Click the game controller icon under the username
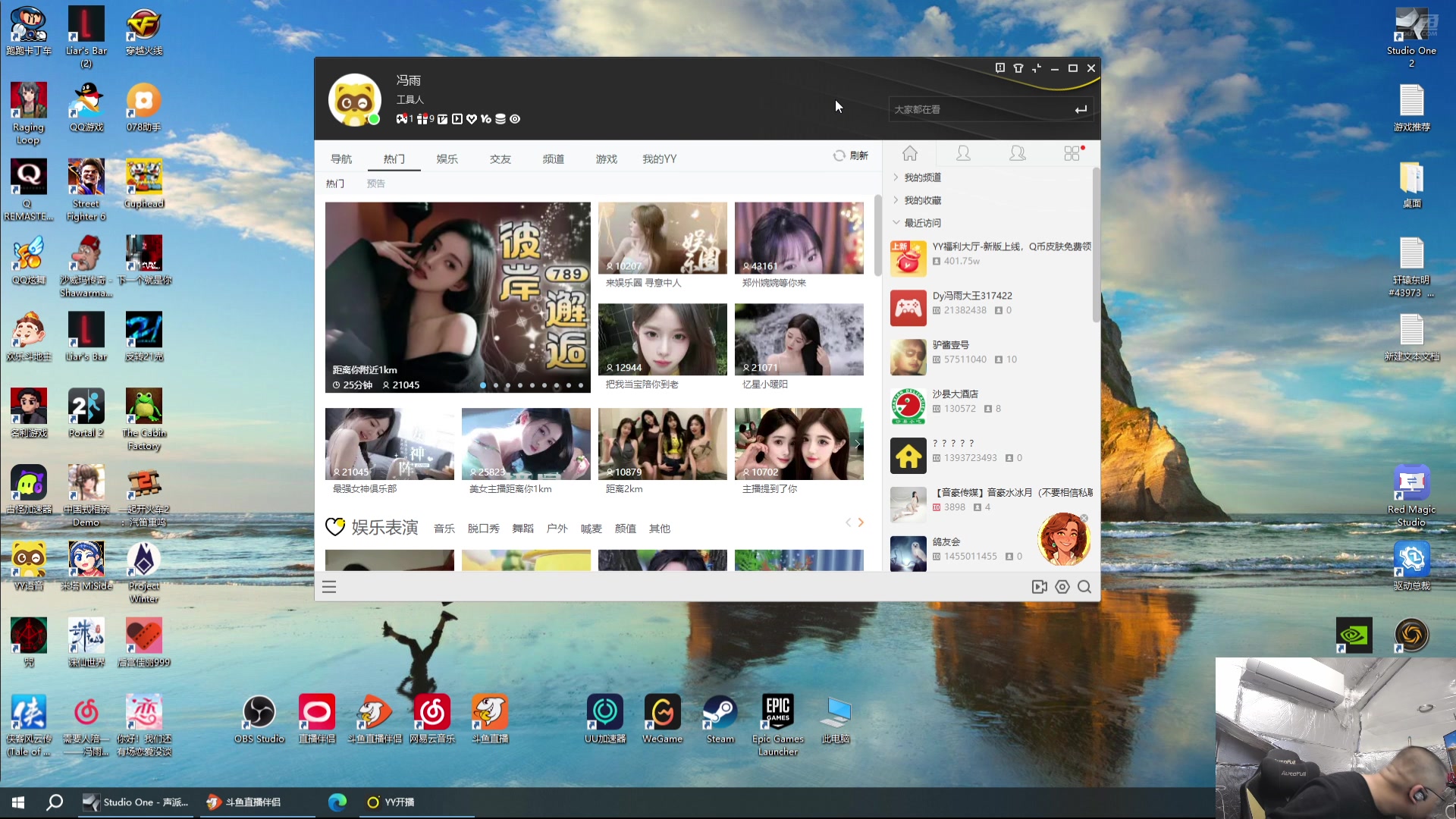 [402, 119]
